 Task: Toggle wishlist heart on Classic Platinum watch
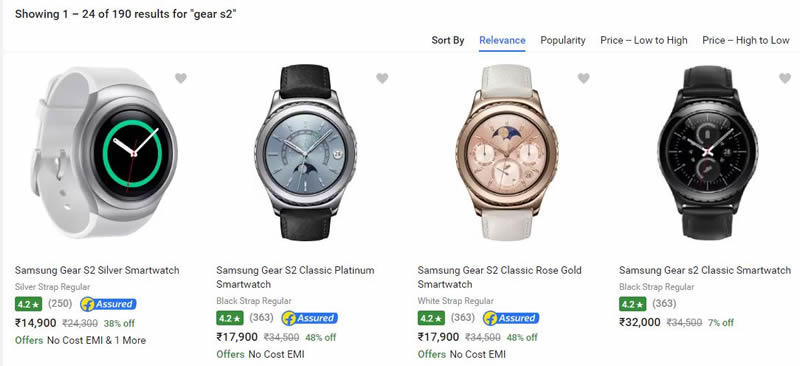click(x=382, y=78)
